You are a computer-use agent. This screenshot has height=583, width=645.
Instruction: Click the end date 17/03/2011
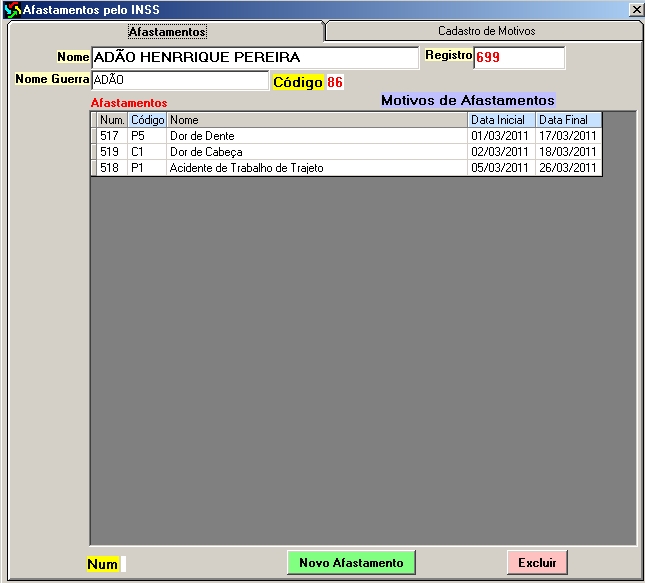point(568,136)
